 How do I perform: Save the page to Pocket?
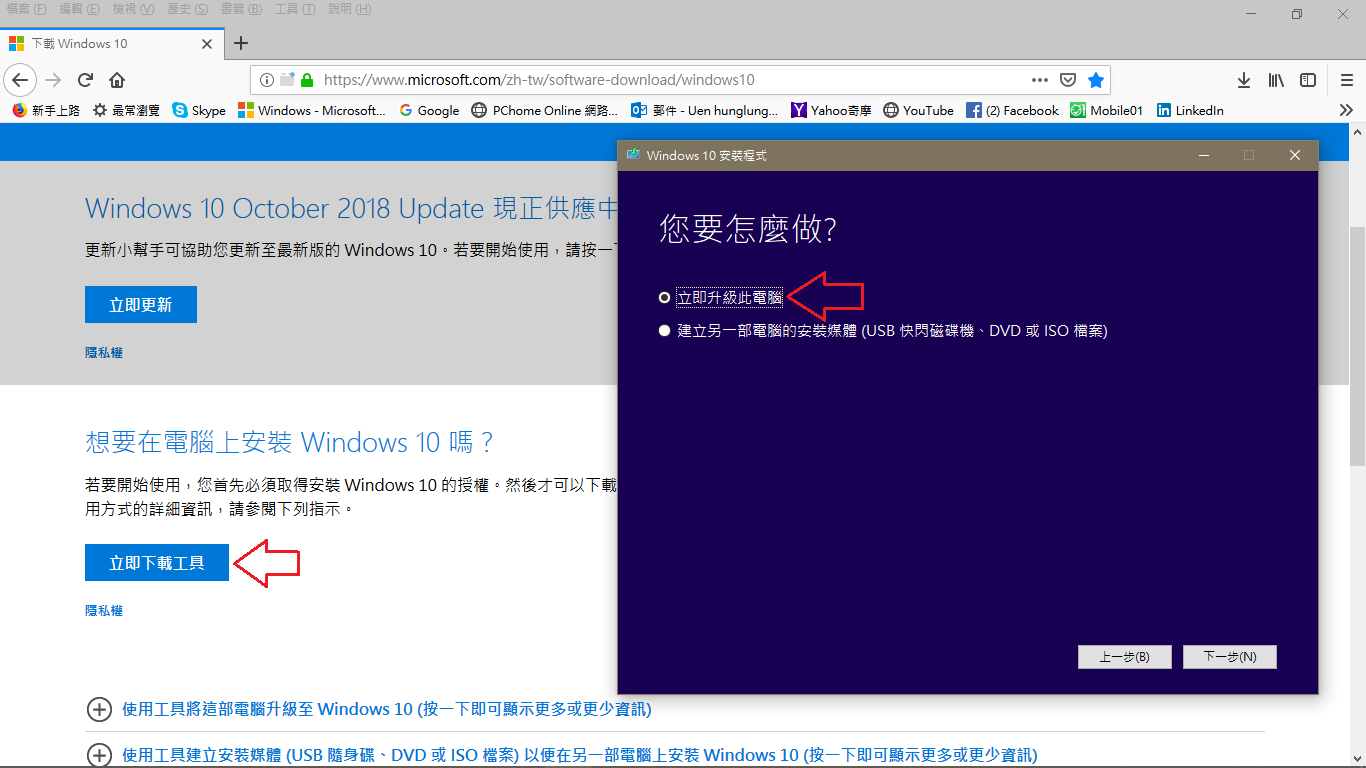coord(1068,80)
